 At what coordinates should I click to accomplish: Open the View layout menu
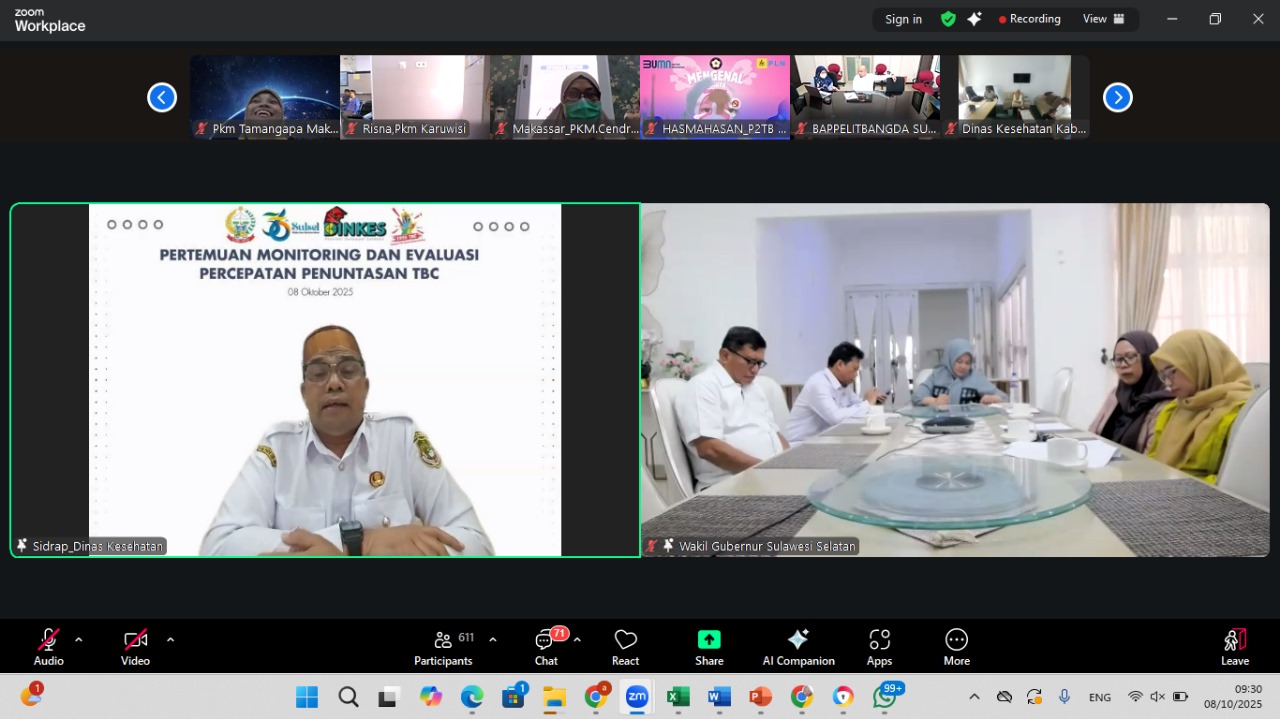(x=1103, y=19)
